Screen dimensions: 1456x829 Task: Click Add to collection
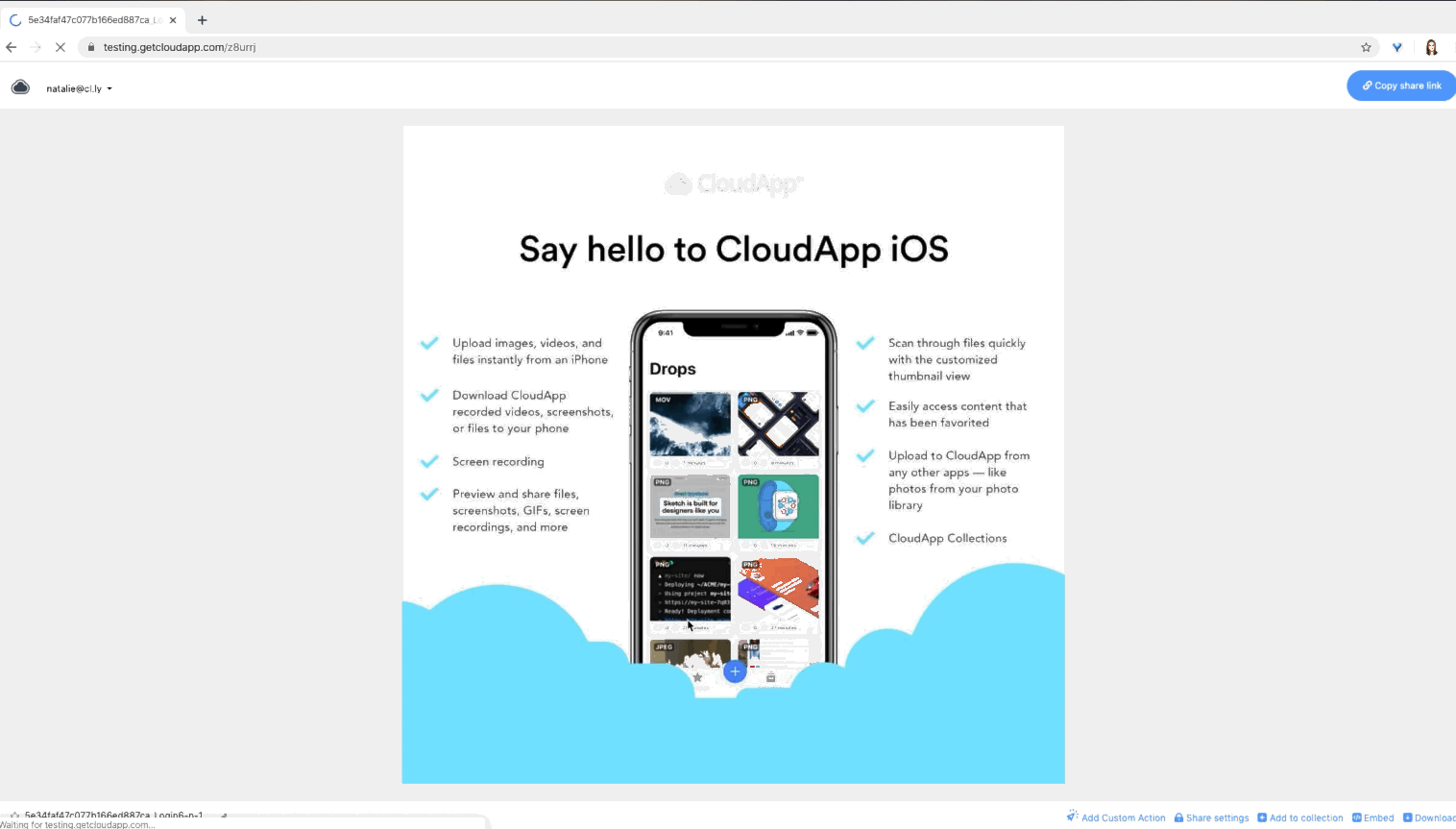[1300, 817]
